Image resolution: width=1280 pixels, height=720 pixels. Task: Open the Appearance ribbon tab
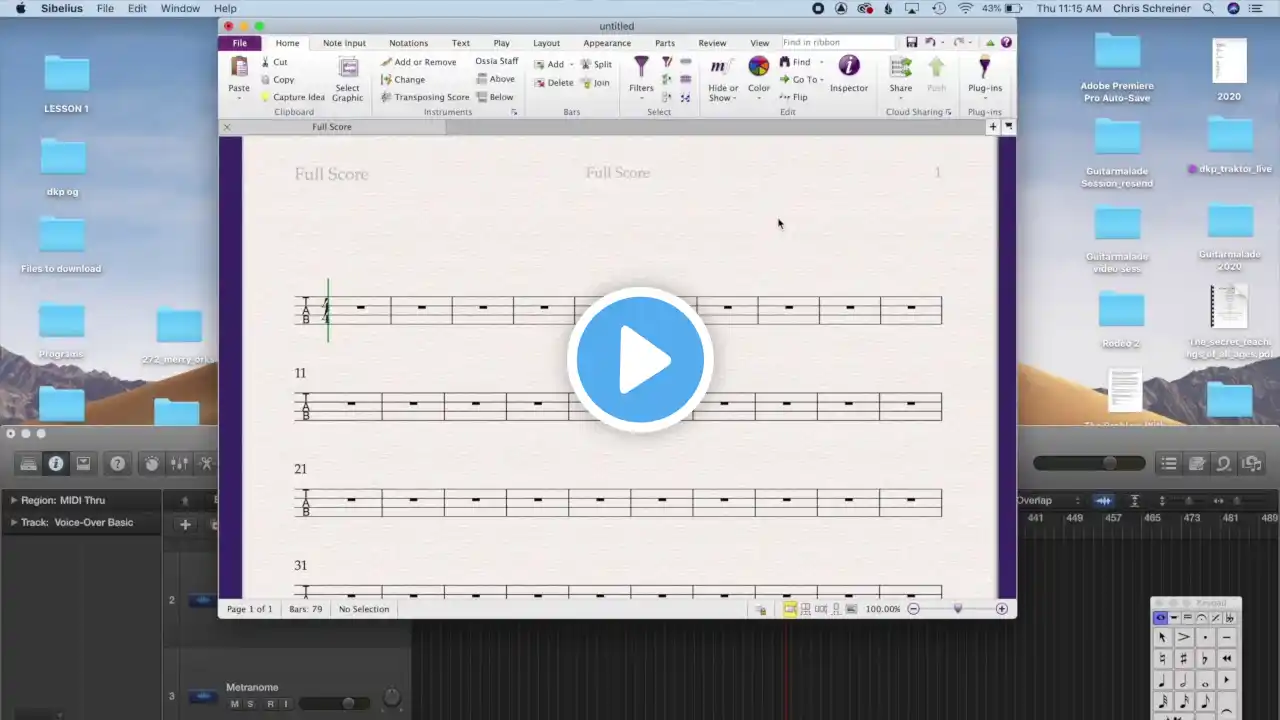pos(607,43)
